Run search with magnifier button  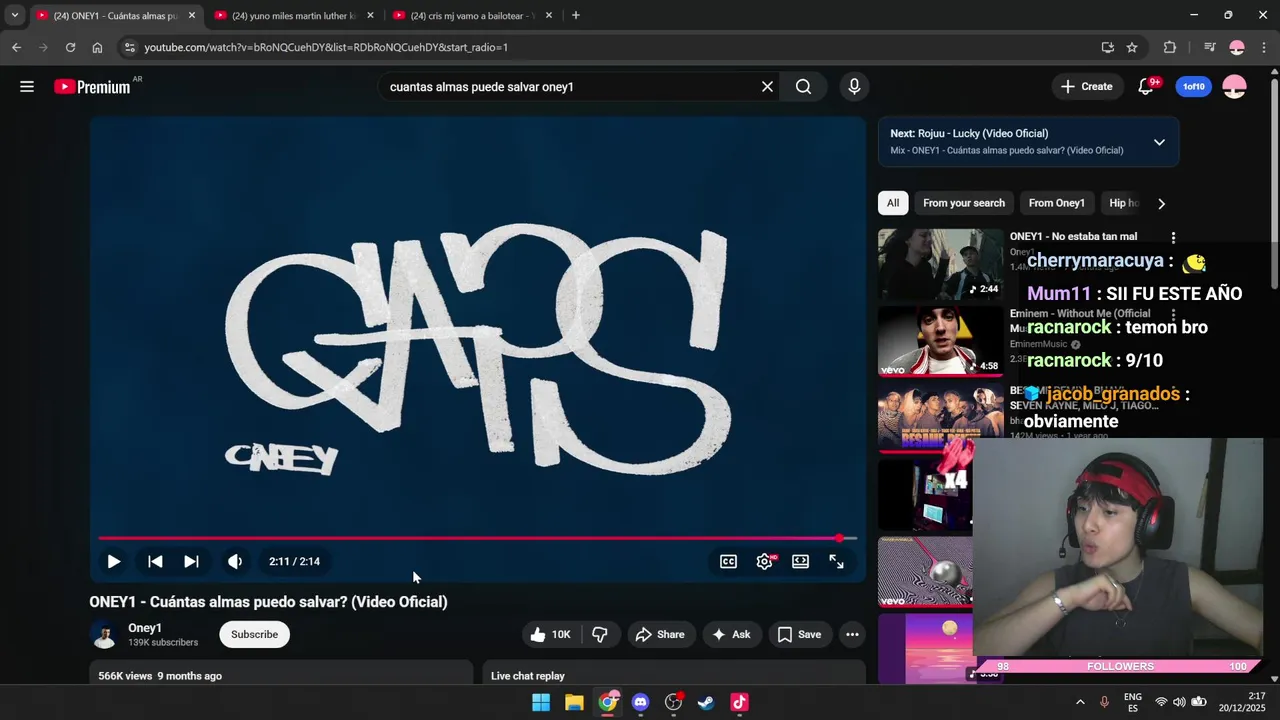[x=803, y=87]
